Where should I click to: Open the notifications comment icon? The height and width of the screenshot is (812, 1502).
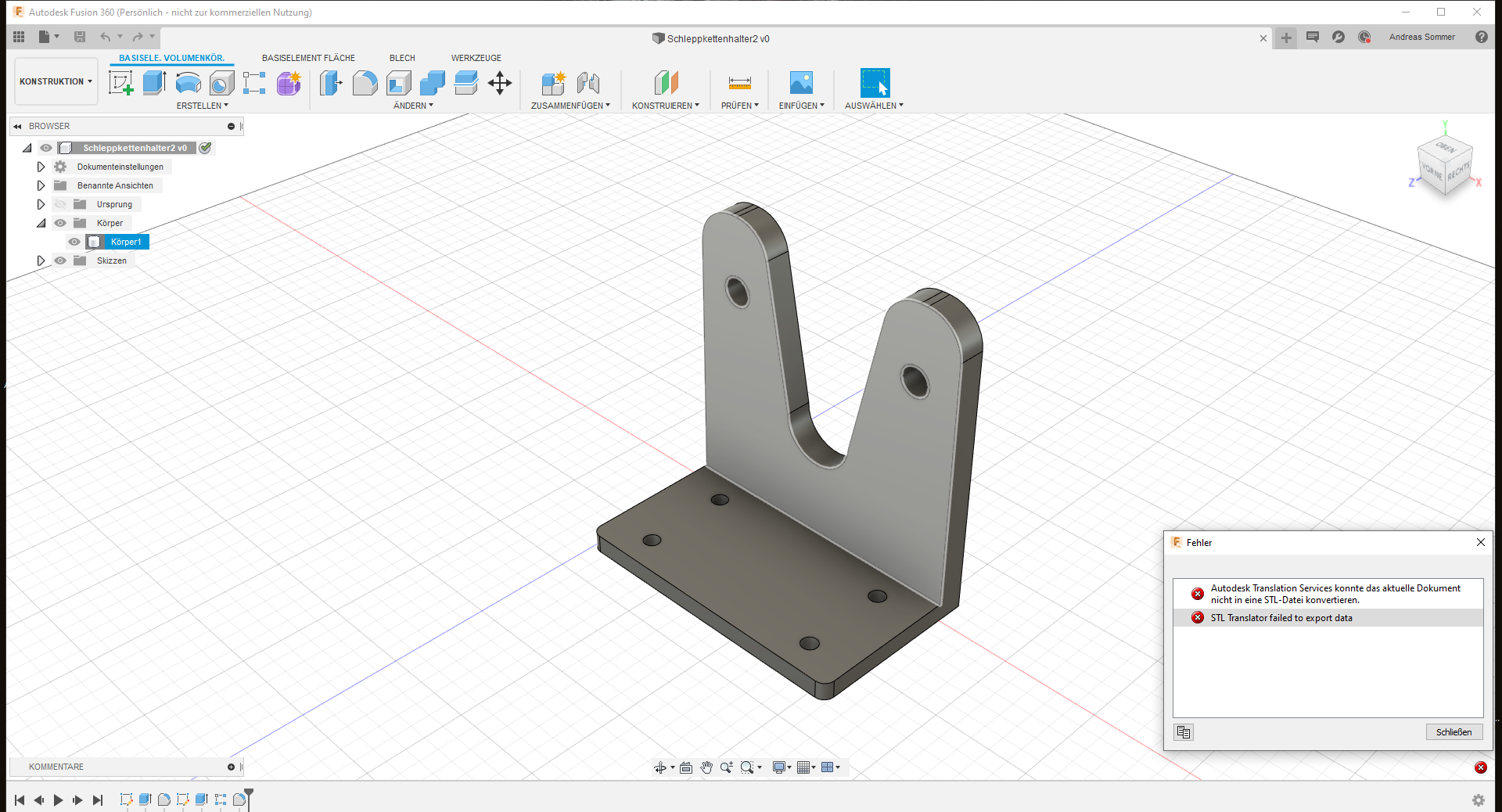point(1313,37)
